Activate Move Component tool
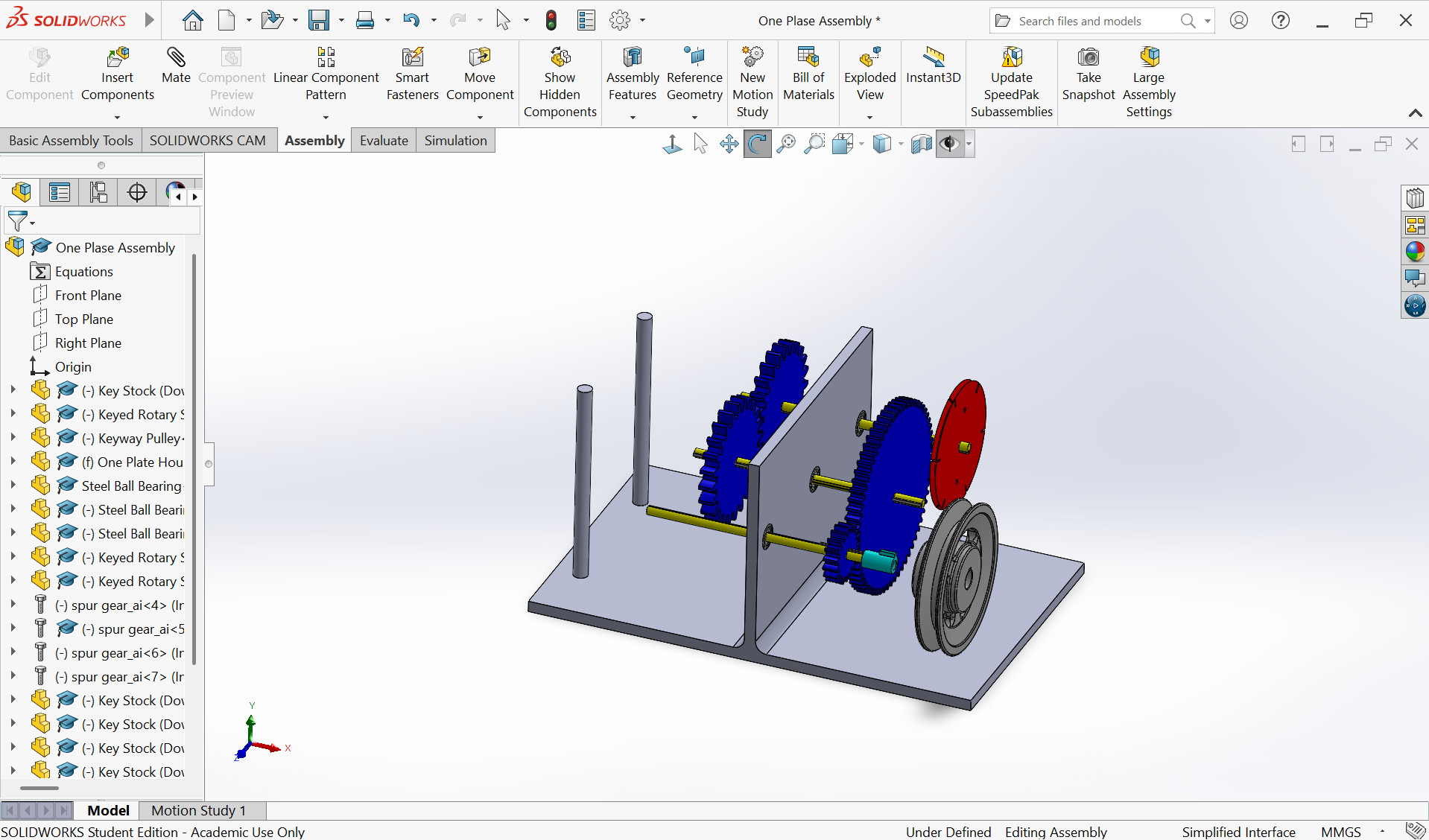The height and width of the screenshot is (840, 1429). click(480, 74)
